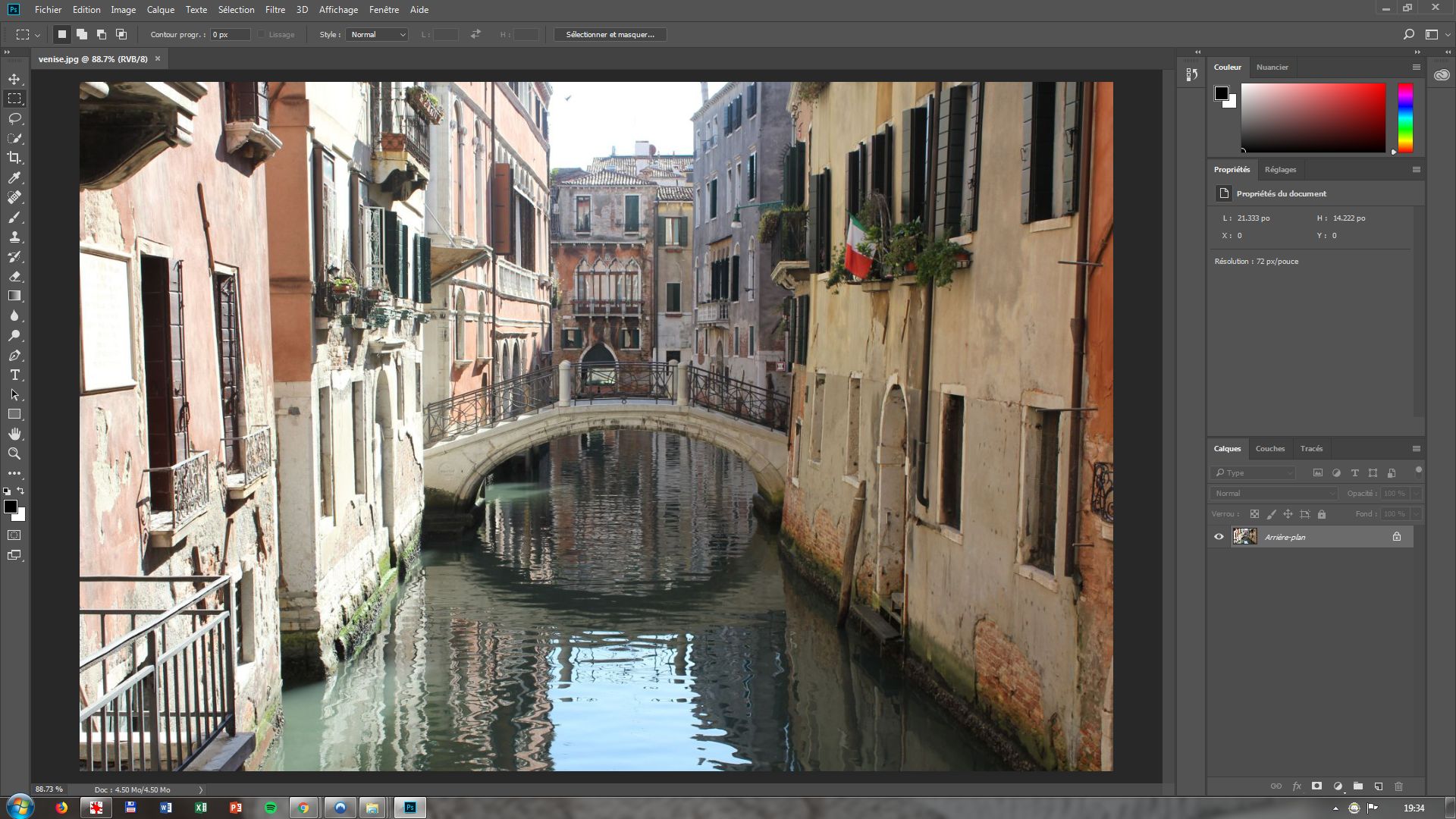Viewport: 1456px width, 819px height.
Task: Switch to the Couches tab
Action: 1269,448
